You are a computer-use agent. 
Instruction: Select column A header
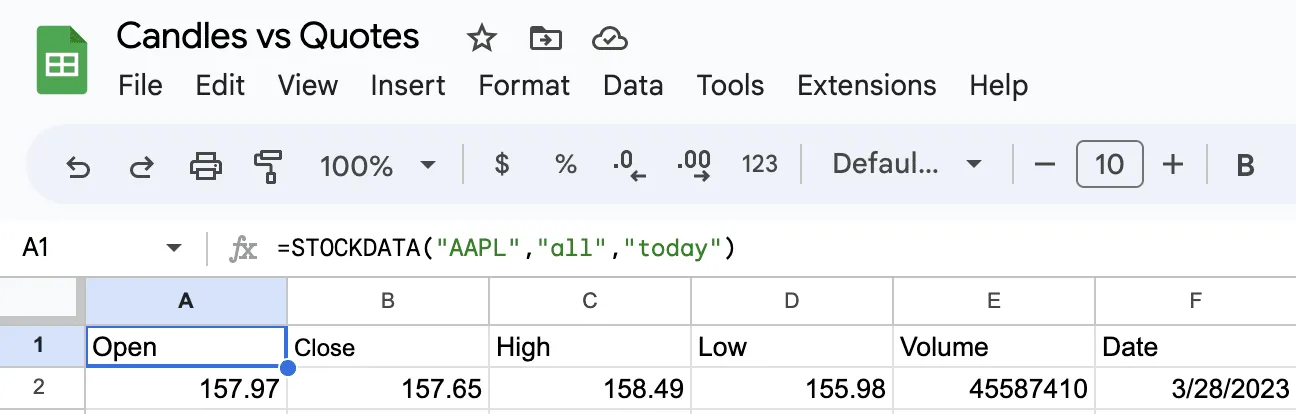pos(185,299)
